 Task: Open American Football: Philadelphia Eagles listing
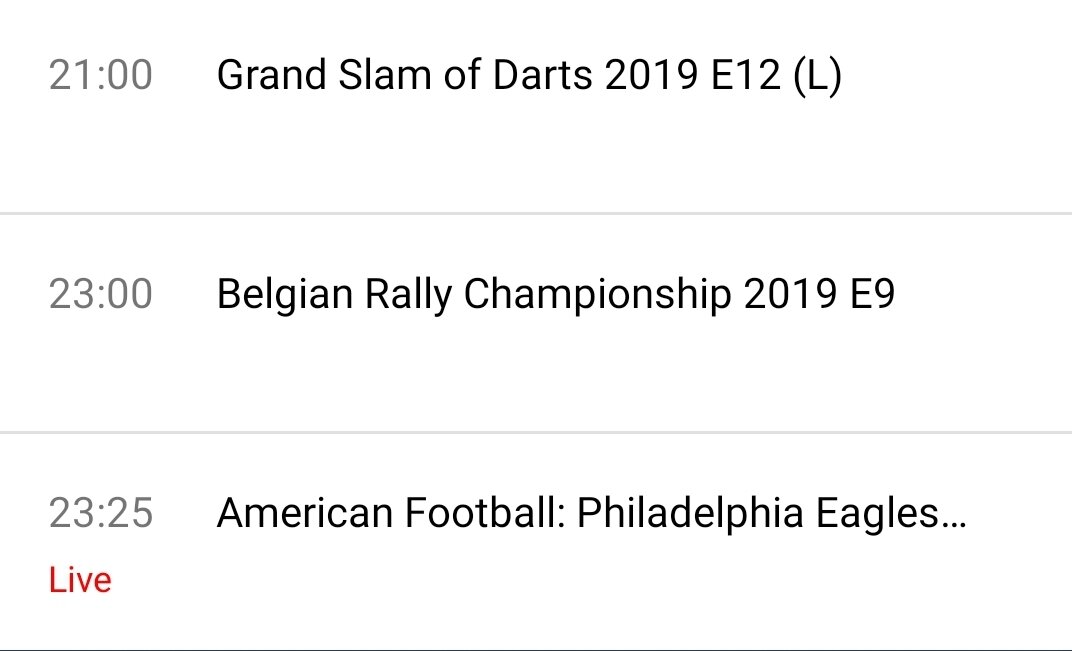pos(591,514)
